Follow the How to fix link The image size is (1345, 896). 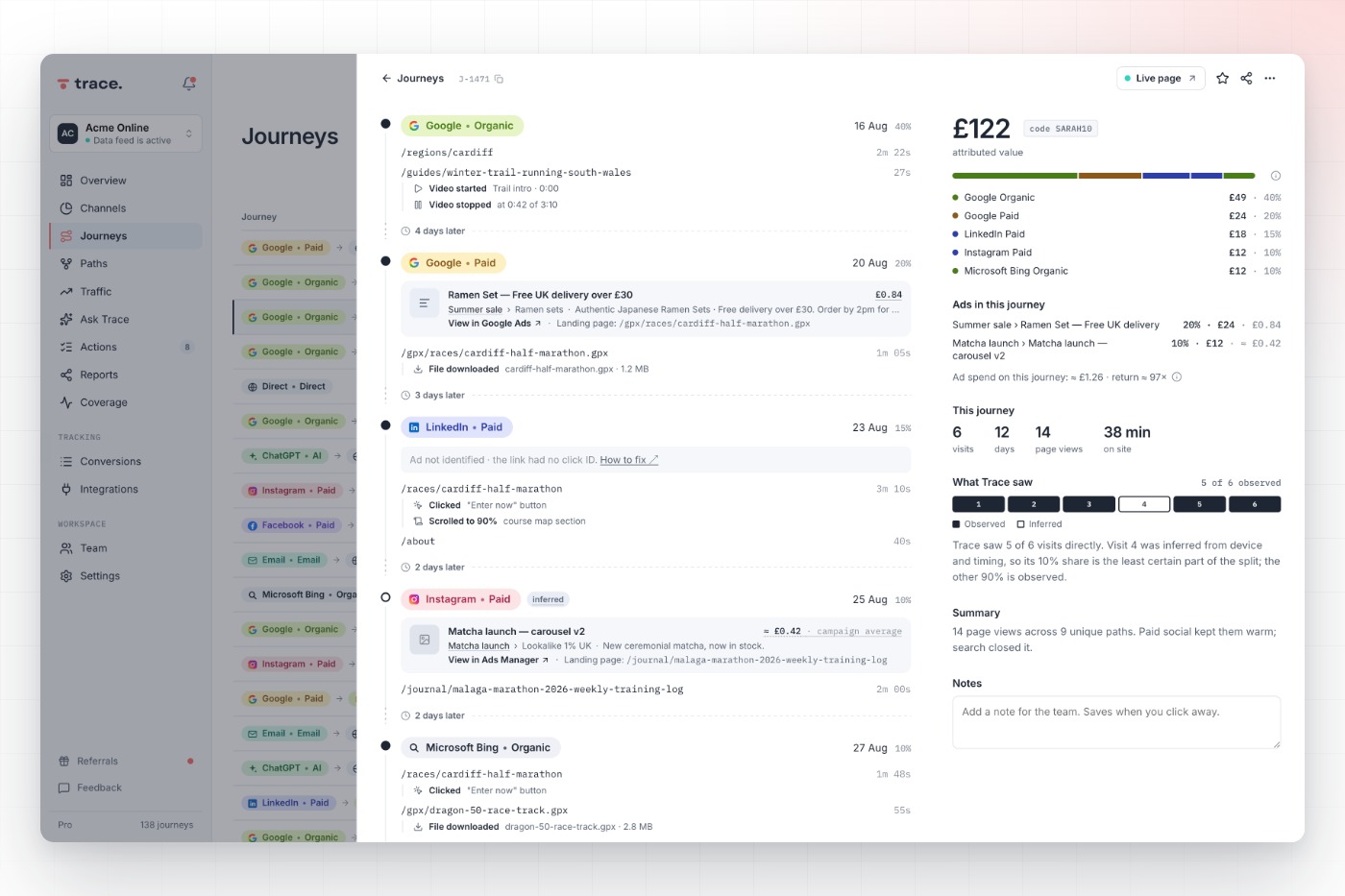tap(628, 460)
